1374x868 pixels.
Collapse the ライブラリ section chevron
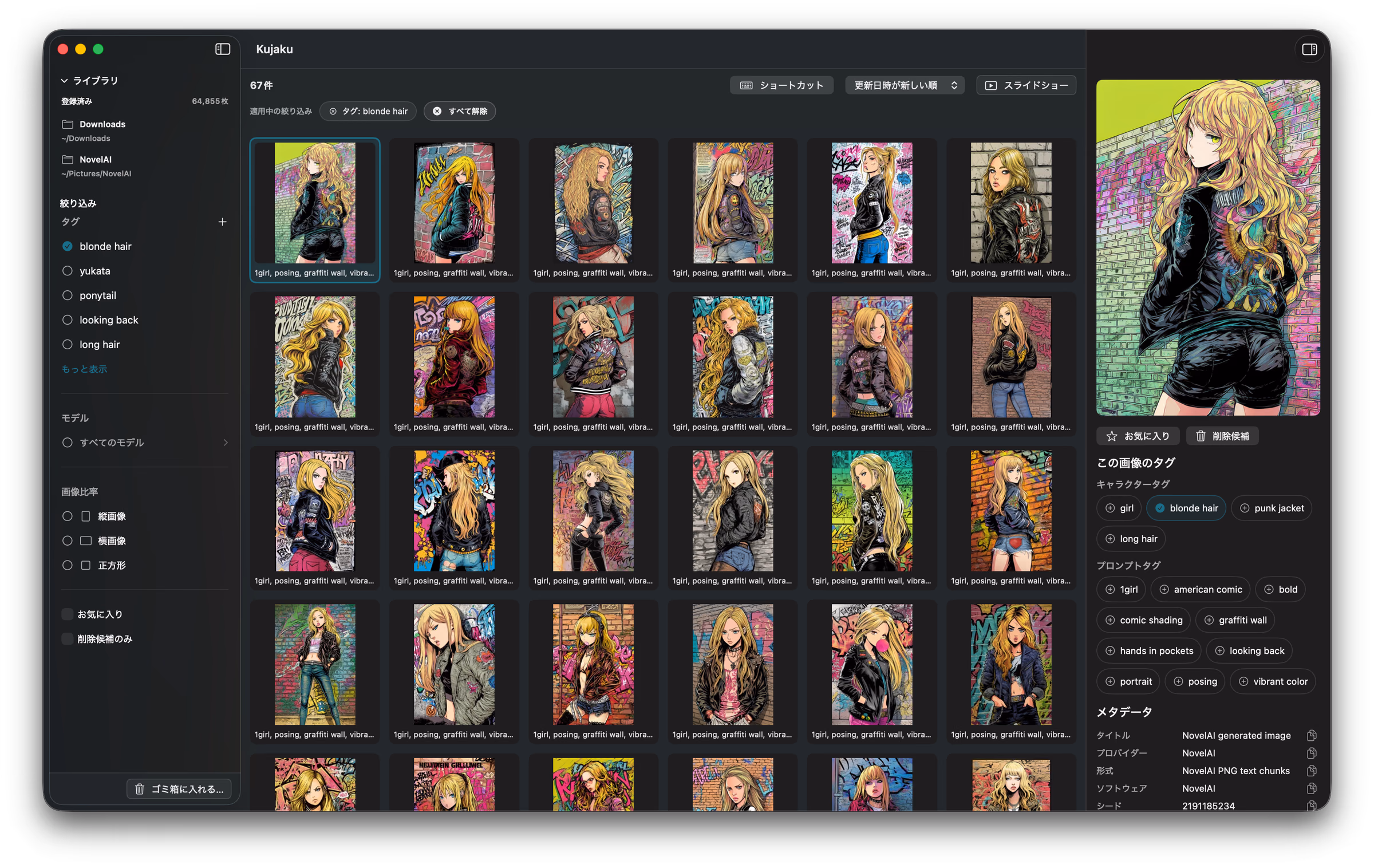tap(64, 81)
